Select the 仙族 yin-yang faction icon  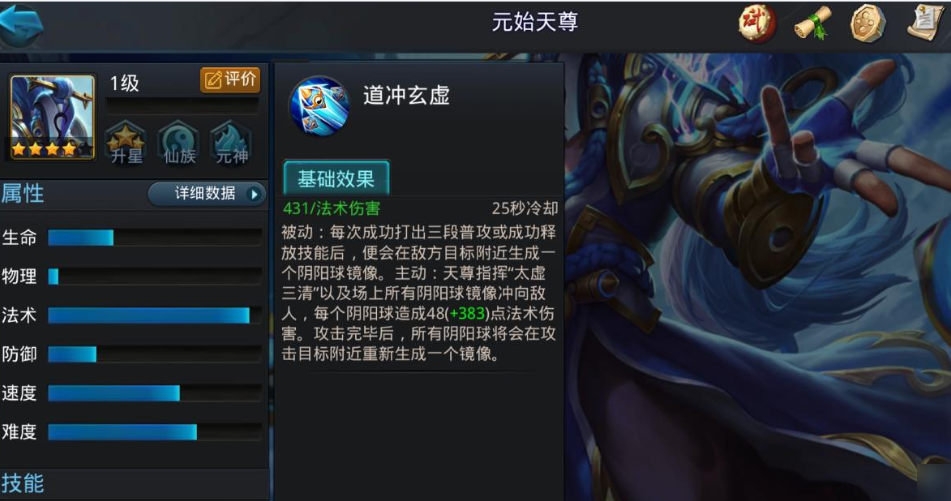179,143
